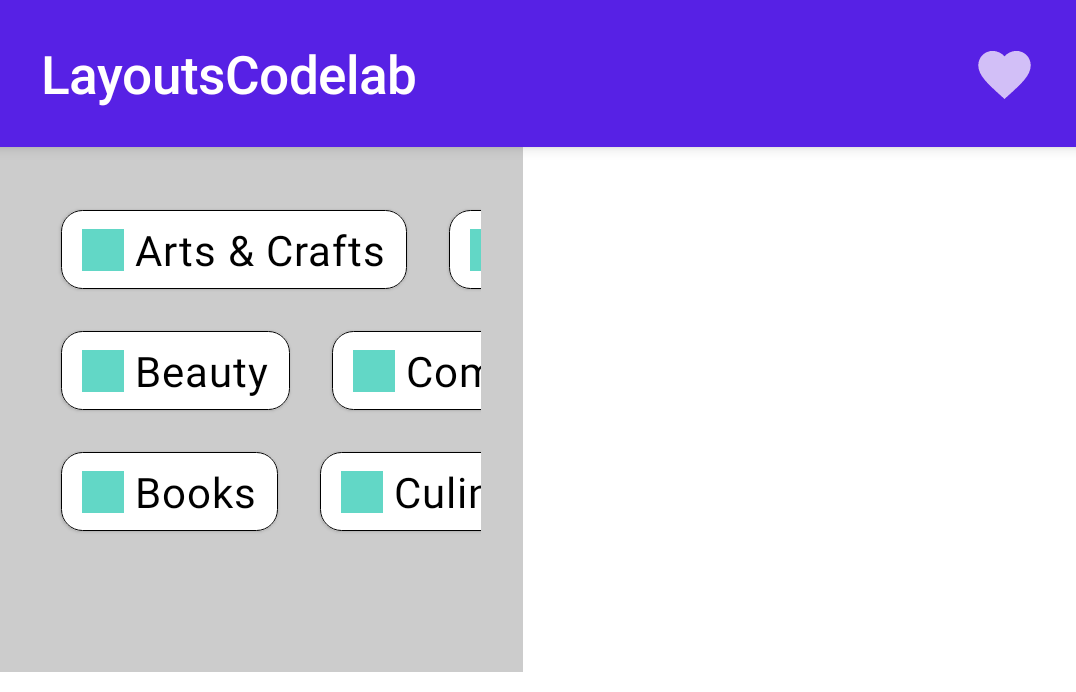Click the gray margin left of the Beauty chip
The height and width of the screenshot is (692, 1076).
tap(30, 371)
